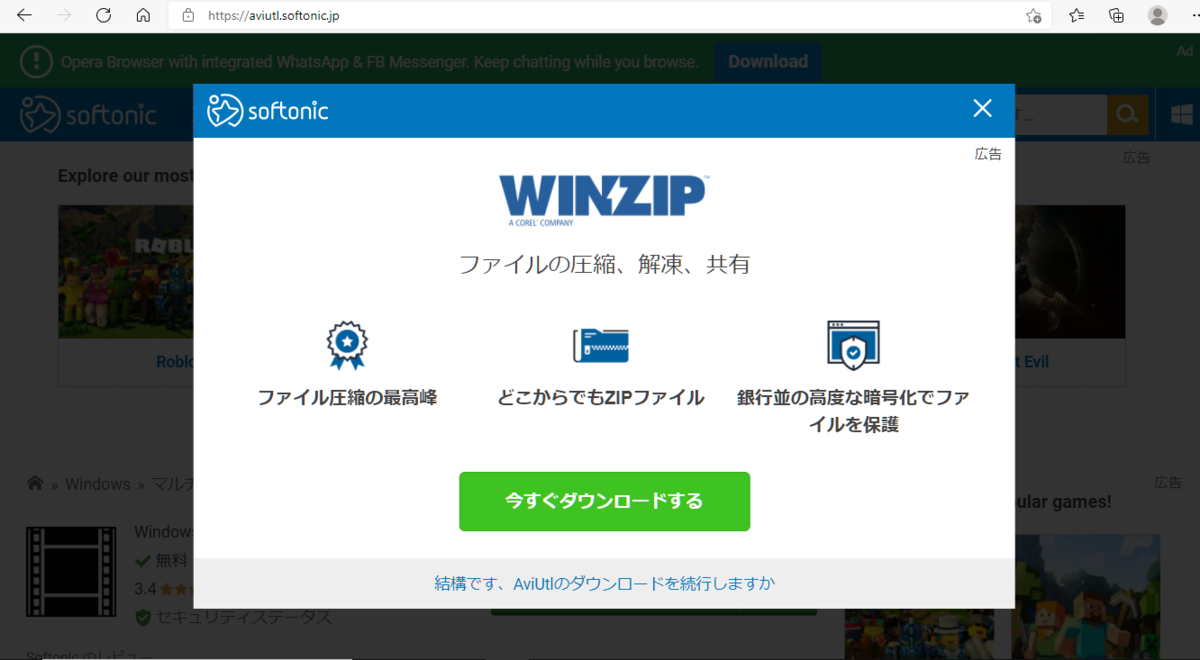The width and height of the screenshot is (1200, 660).
Task: Click Softonic logo in popup header
Action: 268,110
